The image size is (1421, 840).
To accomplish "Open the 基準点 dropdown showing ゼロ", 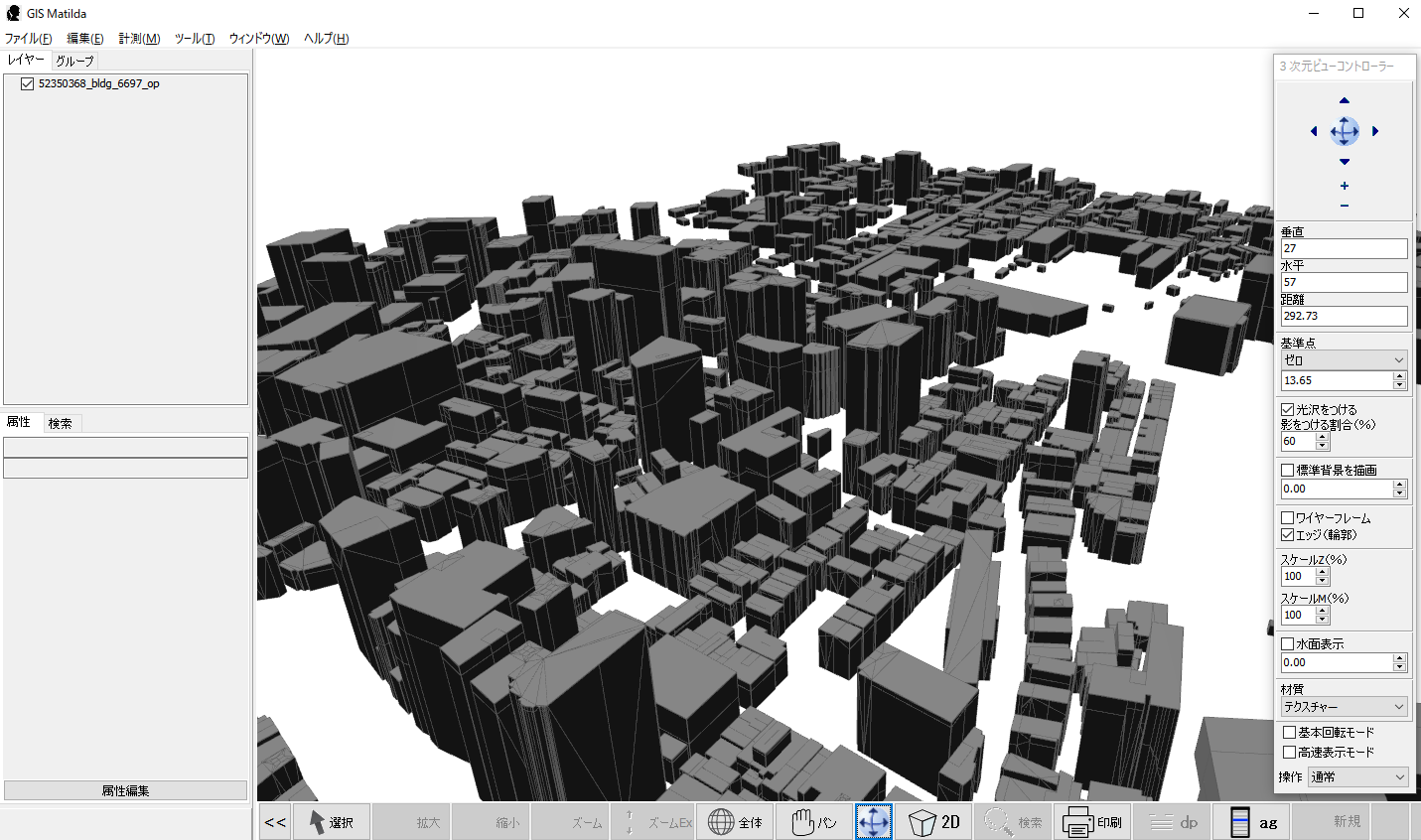I will pyautogui.click(x=1344, y=360).
